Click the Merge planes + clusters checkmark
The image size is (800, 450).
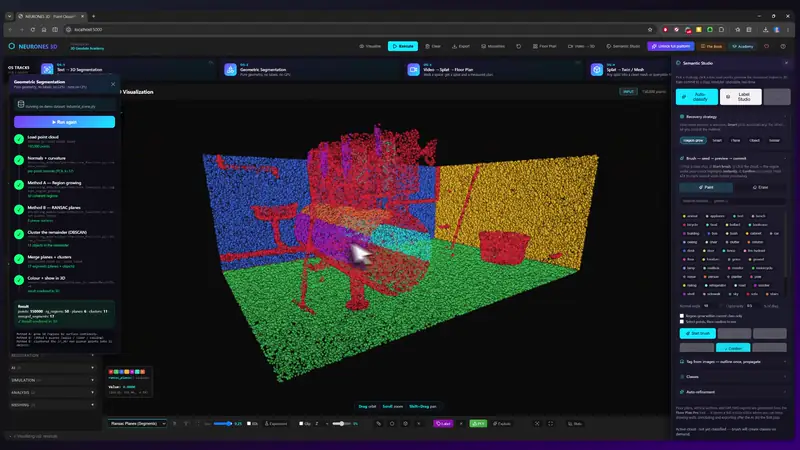[19, 259]
